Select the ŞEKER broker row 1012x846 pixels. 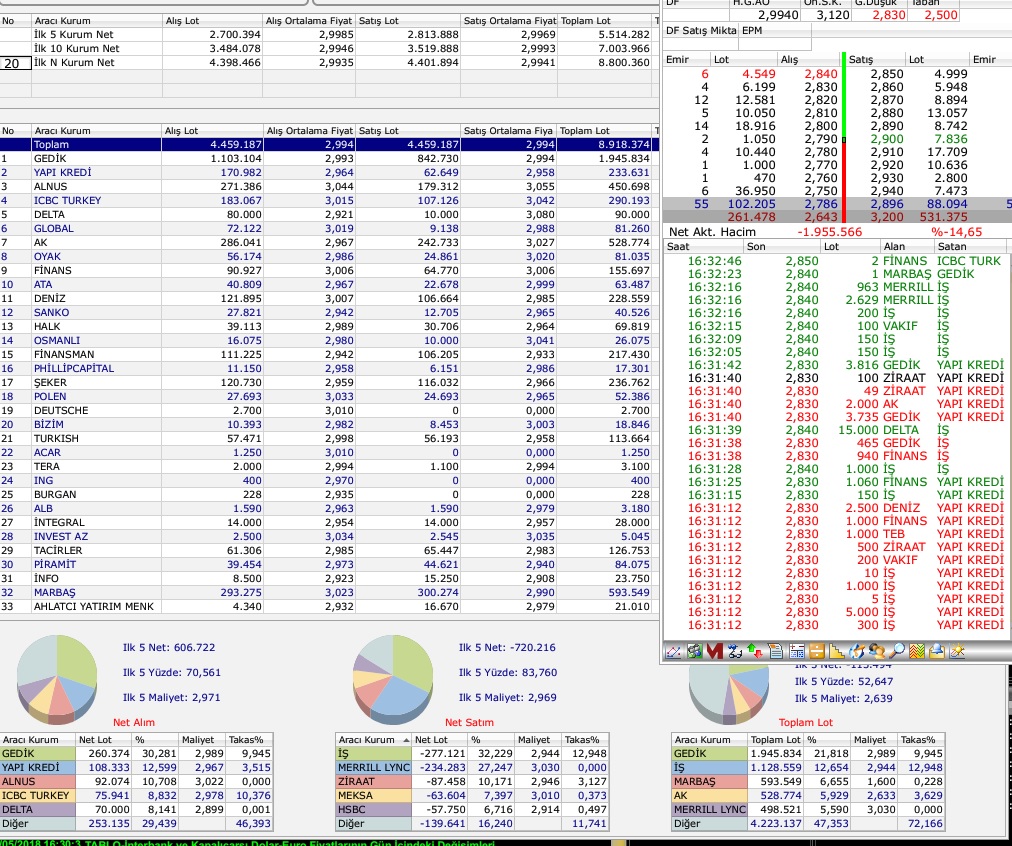coord(329,383)
